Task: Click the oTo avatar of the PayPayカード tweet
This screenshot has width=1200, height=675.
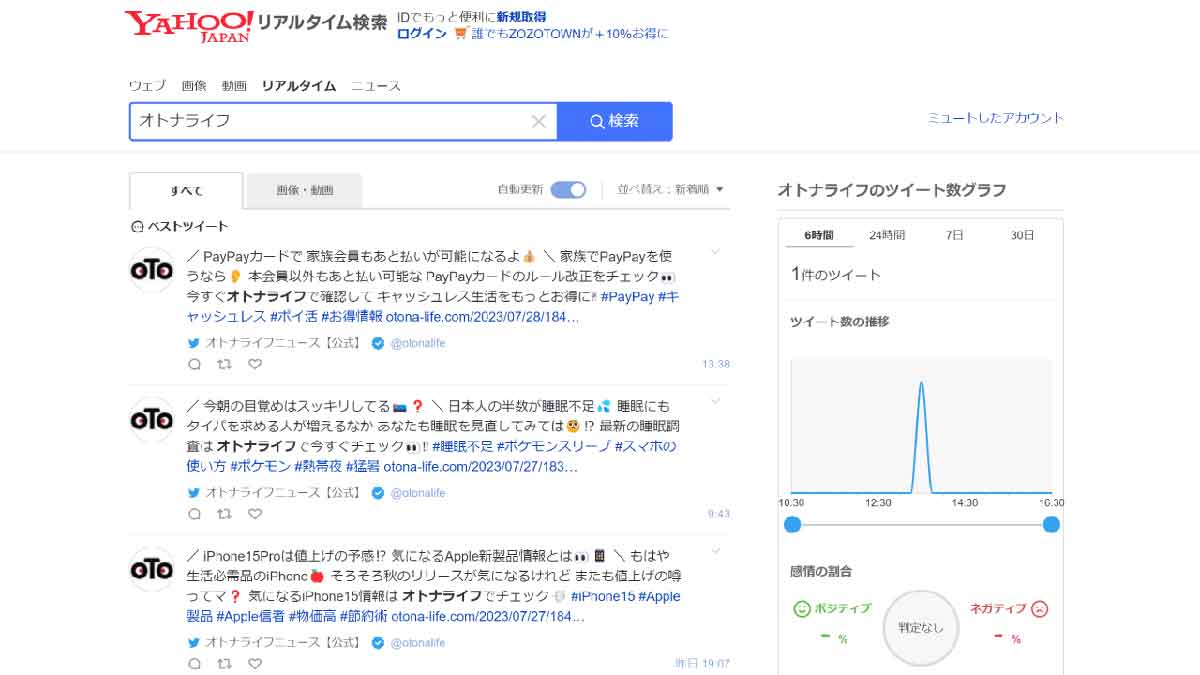Action: (x=152, y=270)
